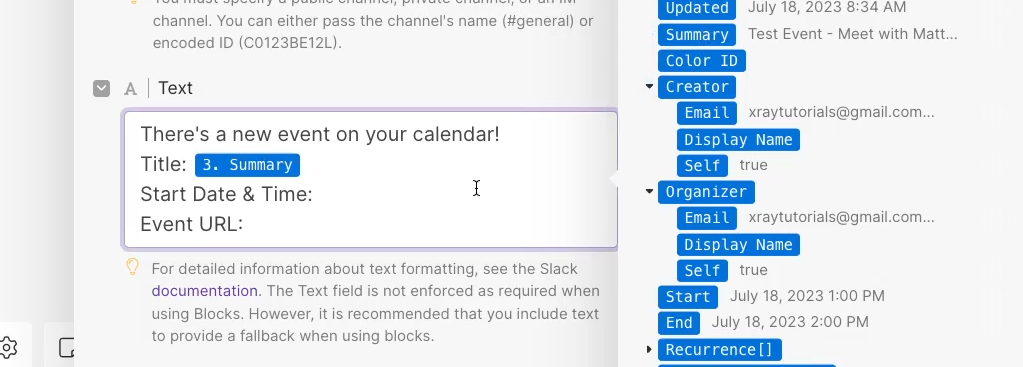Image resolution: width=1023 pixels, height=367 pixels.
Task: Expand the Recurrence[] array
Action: click(649, 349)
